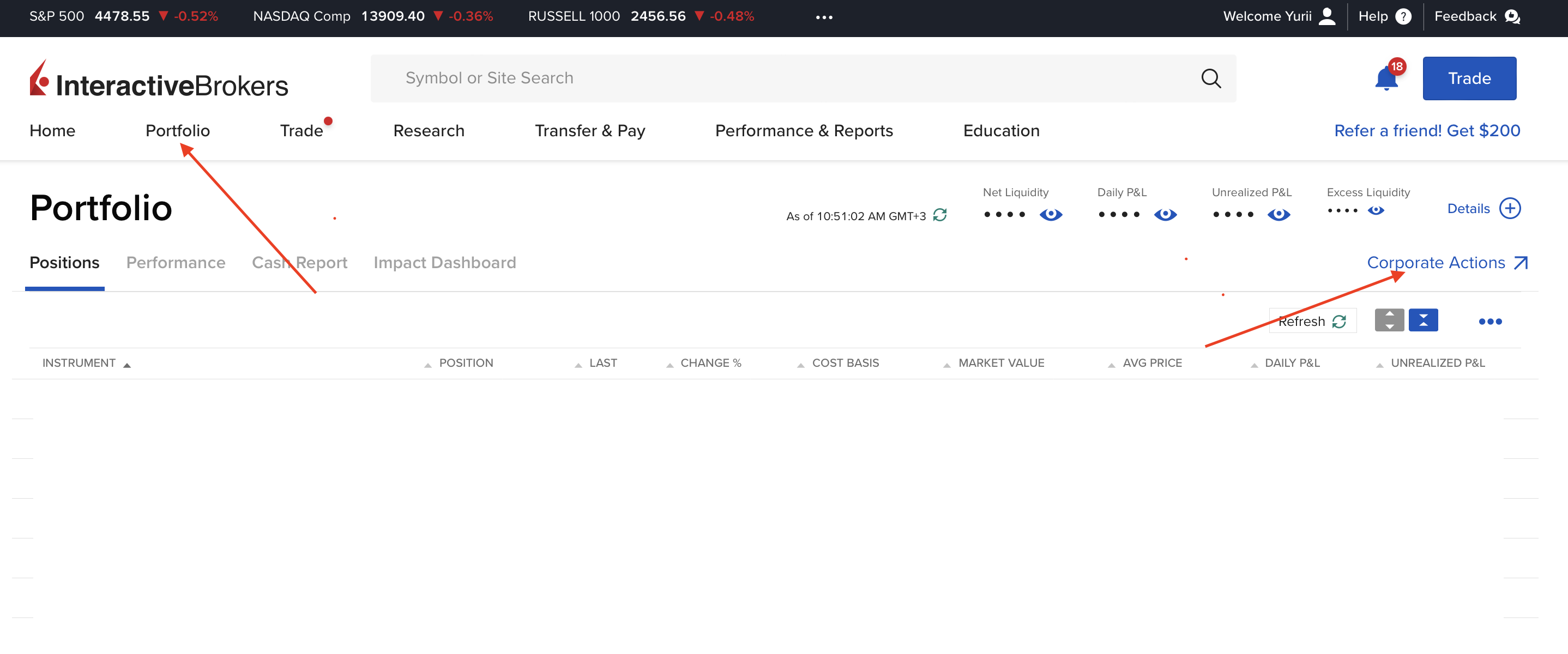Image resolution: width=1568 pixels, height=654 pixels.
Task: Click the notification bell icon
Action: [x=1386, y=79]
